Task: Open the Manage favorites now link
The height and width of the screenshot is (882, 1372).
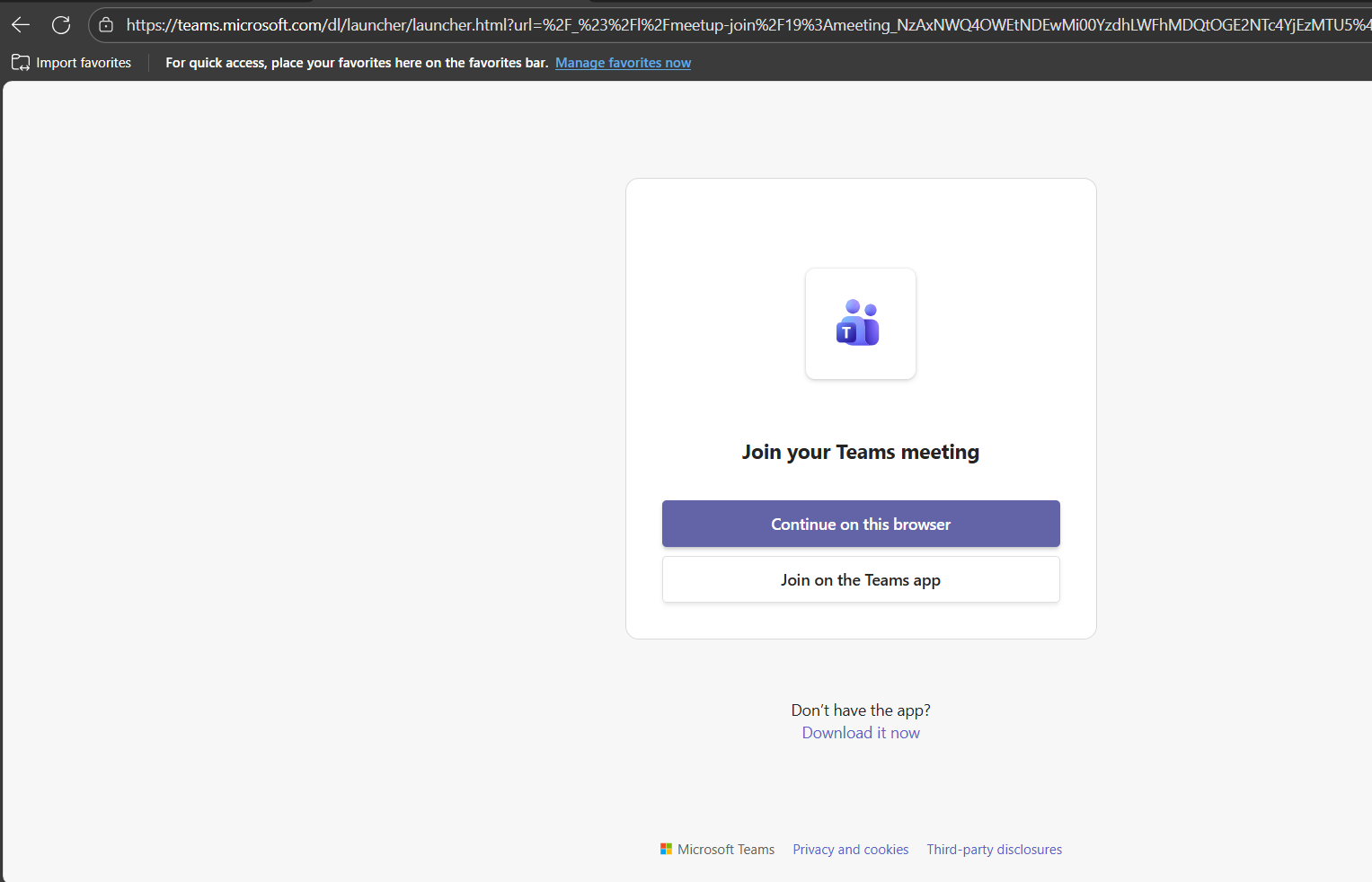Action: click(x=623, y=63)
